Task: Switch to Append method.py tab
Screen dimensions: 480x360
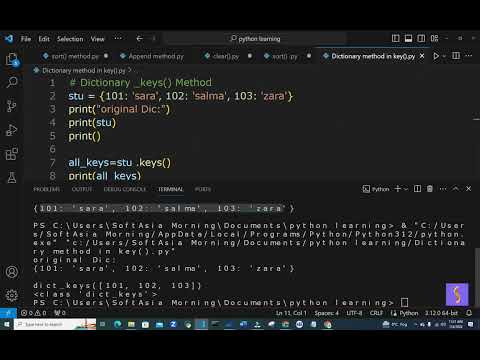Action: click(x=152, y=56)
